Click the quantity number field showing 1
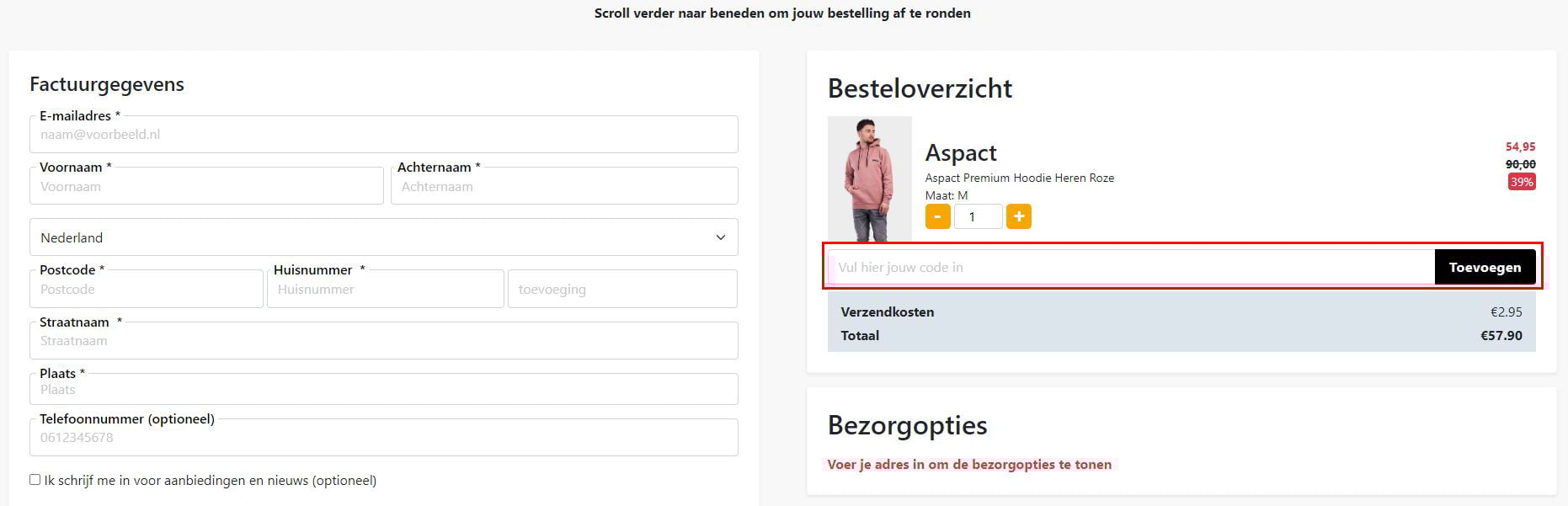This screenshot has width=1568, height=506. [x=978, y=216]
